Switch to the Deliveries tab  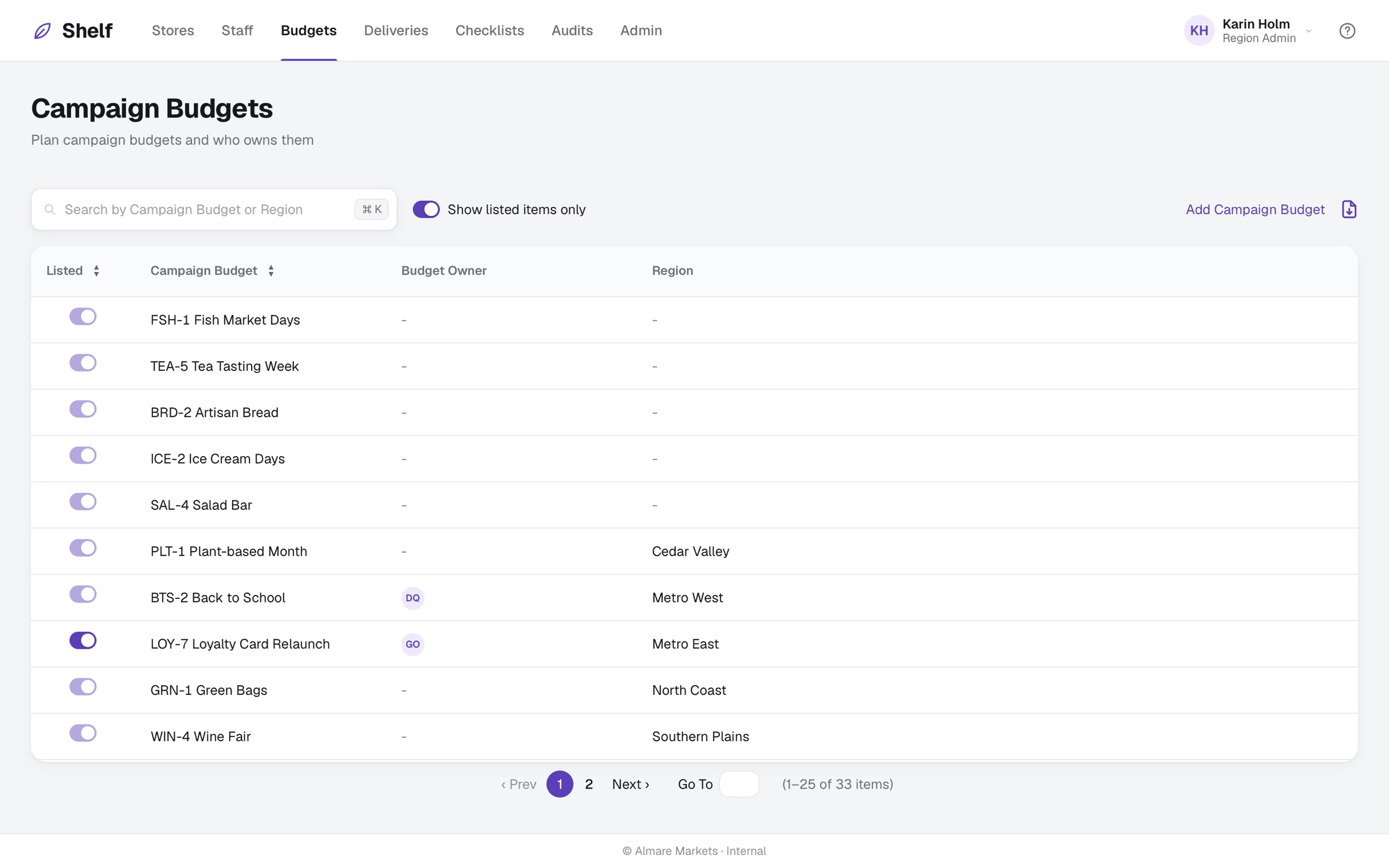coord(396,31)
